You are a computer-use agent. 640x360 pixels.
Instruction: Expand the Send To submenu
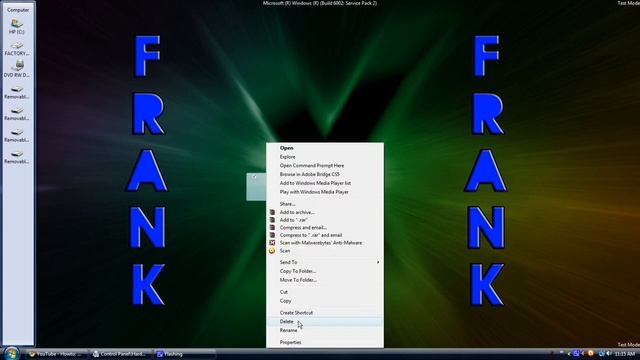tap(324, 262)
